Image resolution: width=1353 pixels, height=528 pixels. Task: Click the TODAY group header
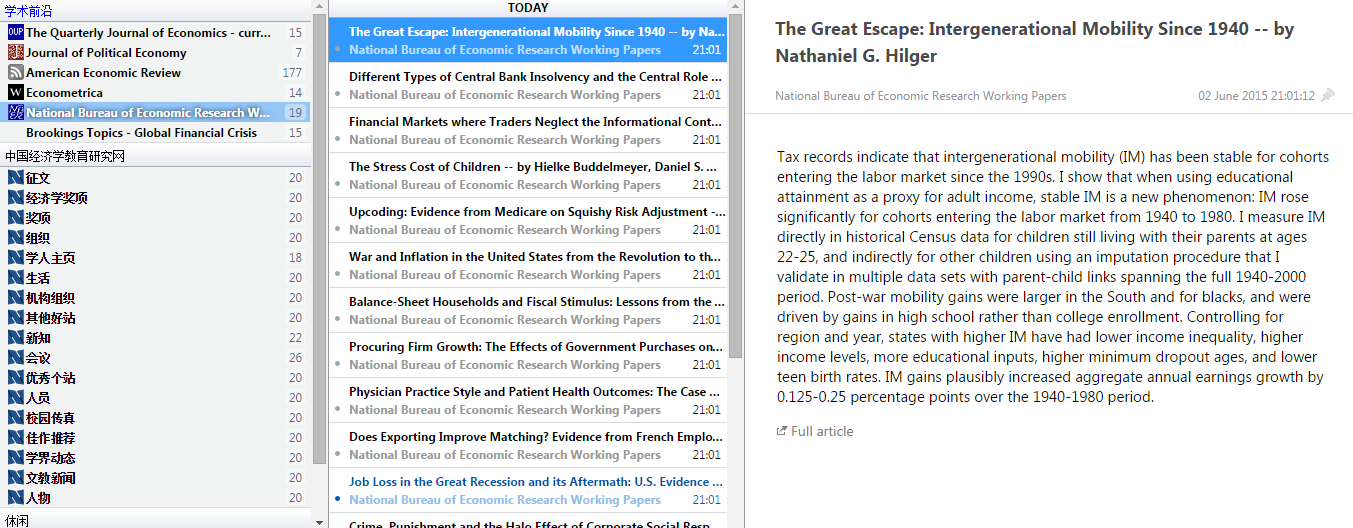click(x=527, y=8)
